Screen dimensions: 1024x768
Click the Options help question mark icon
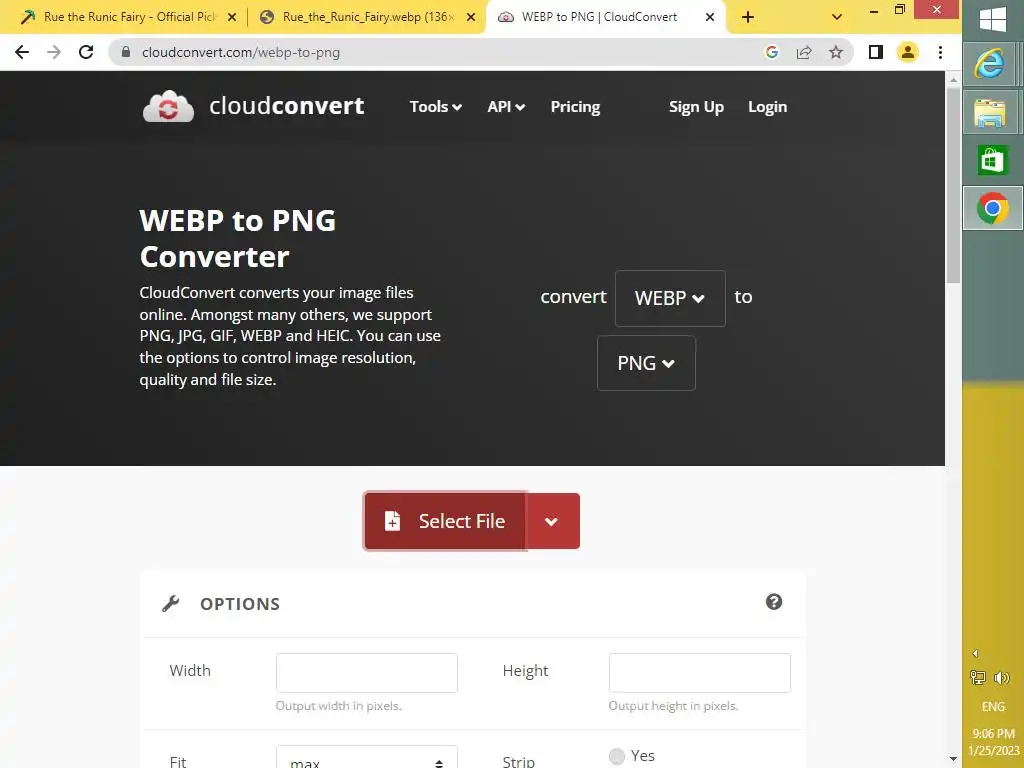(774, 601)
